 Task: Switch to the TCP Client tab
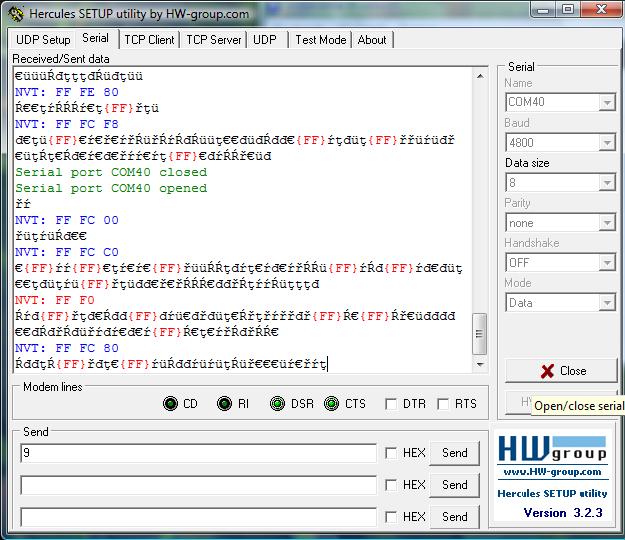click(x=149, y=40)
